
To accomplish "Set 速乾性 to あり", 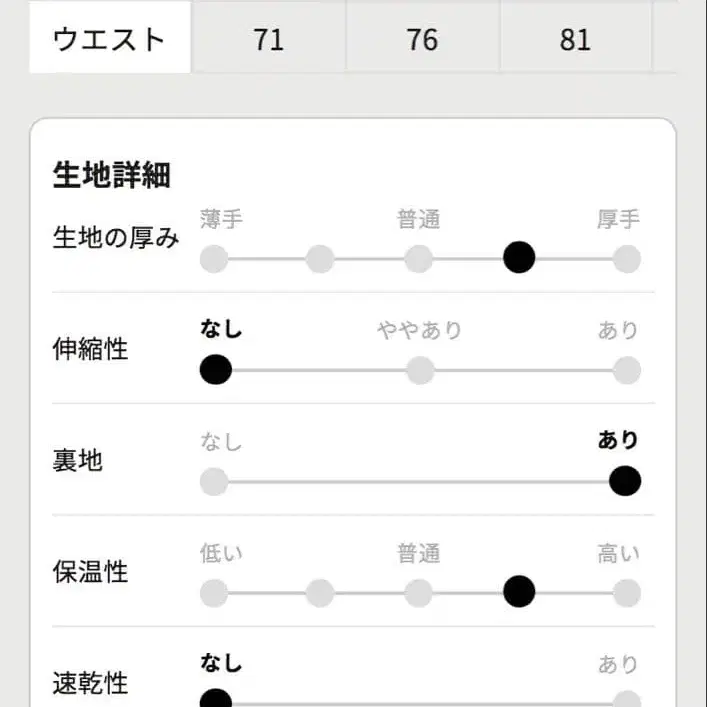I will [x=626, y=699].
